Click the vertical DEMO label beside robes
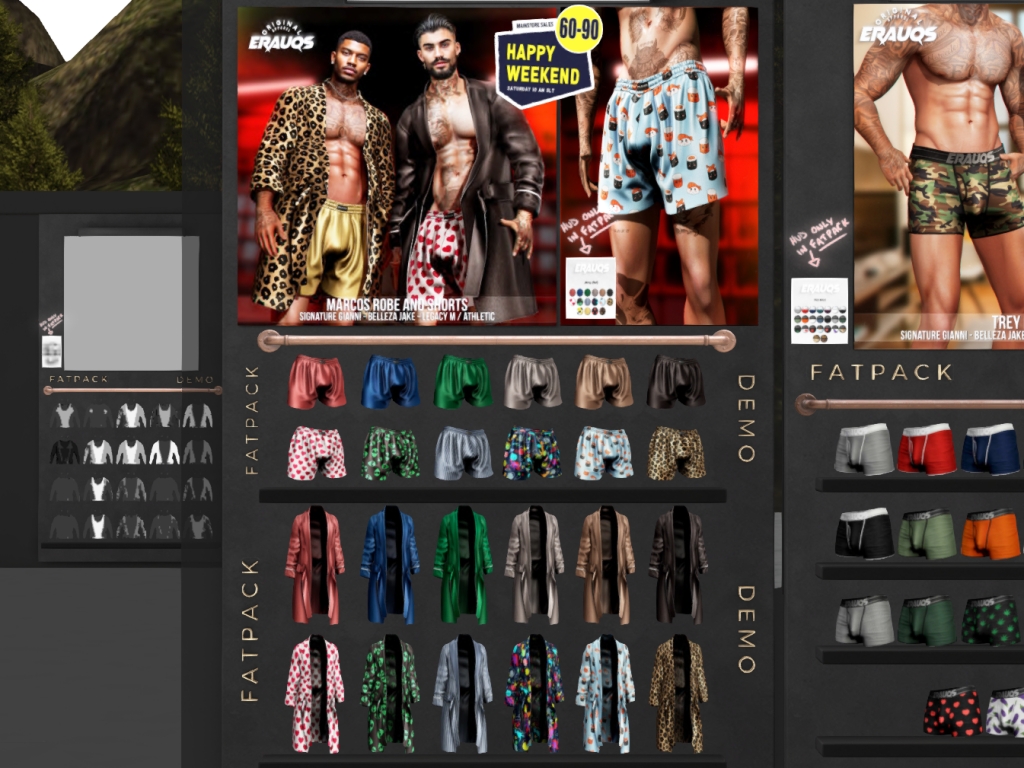 point(746,629)
